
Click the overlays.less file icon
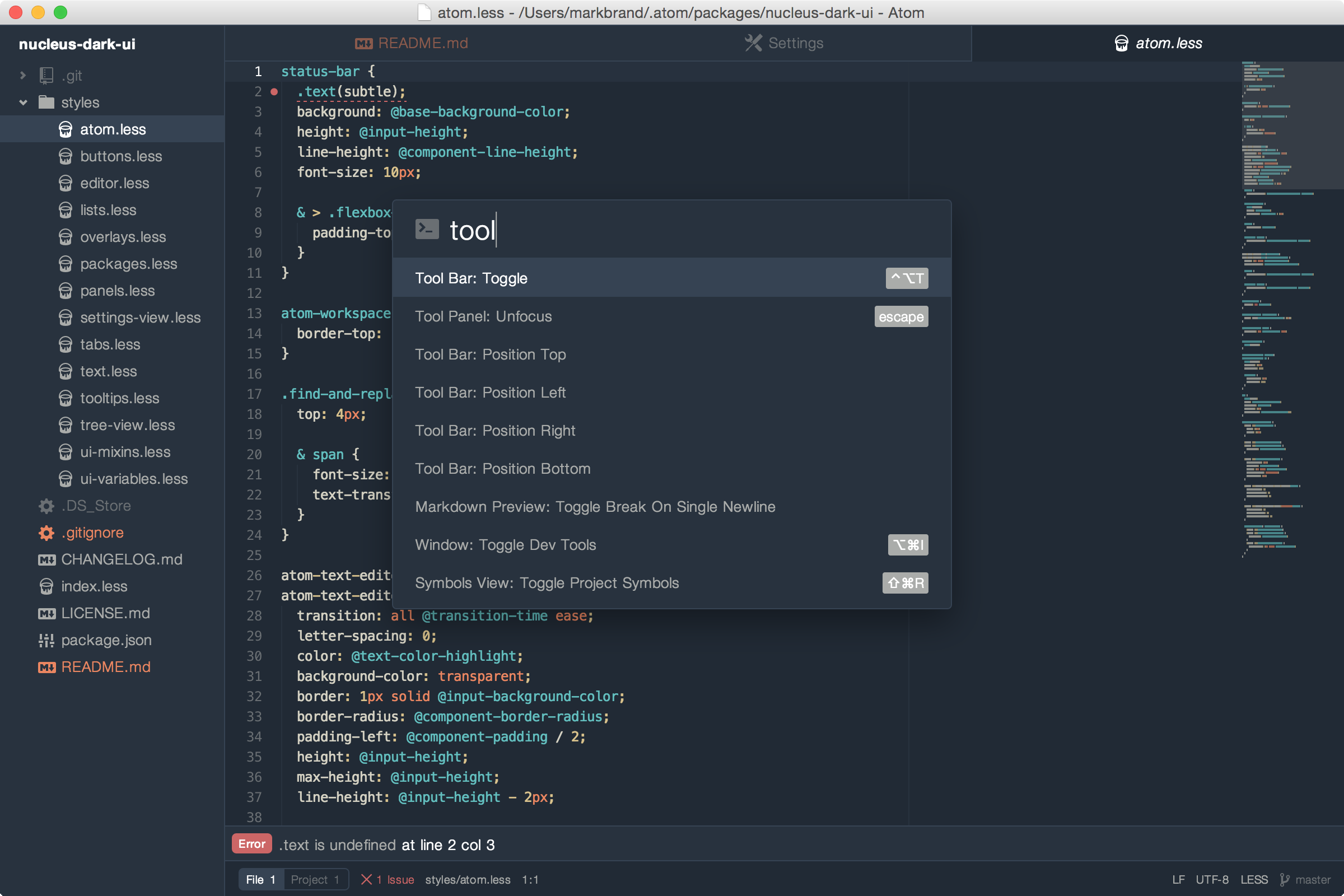[x=66, y=237]
